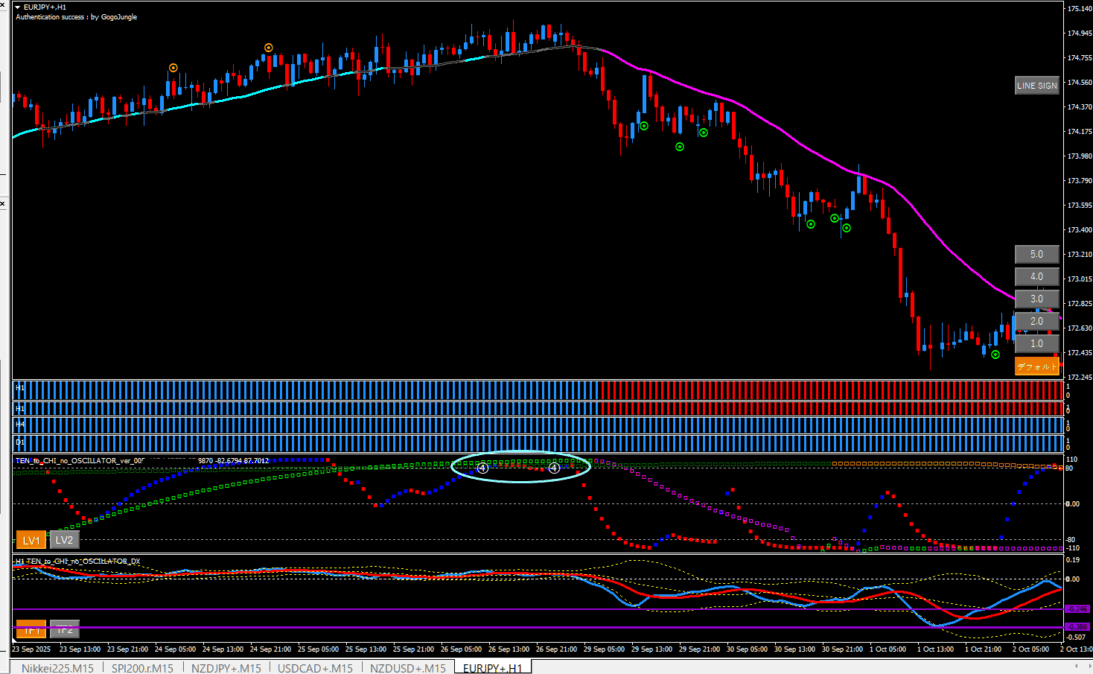
Task: Toggle the LINE SIGN button
Action: click(x=1036, y=86)
